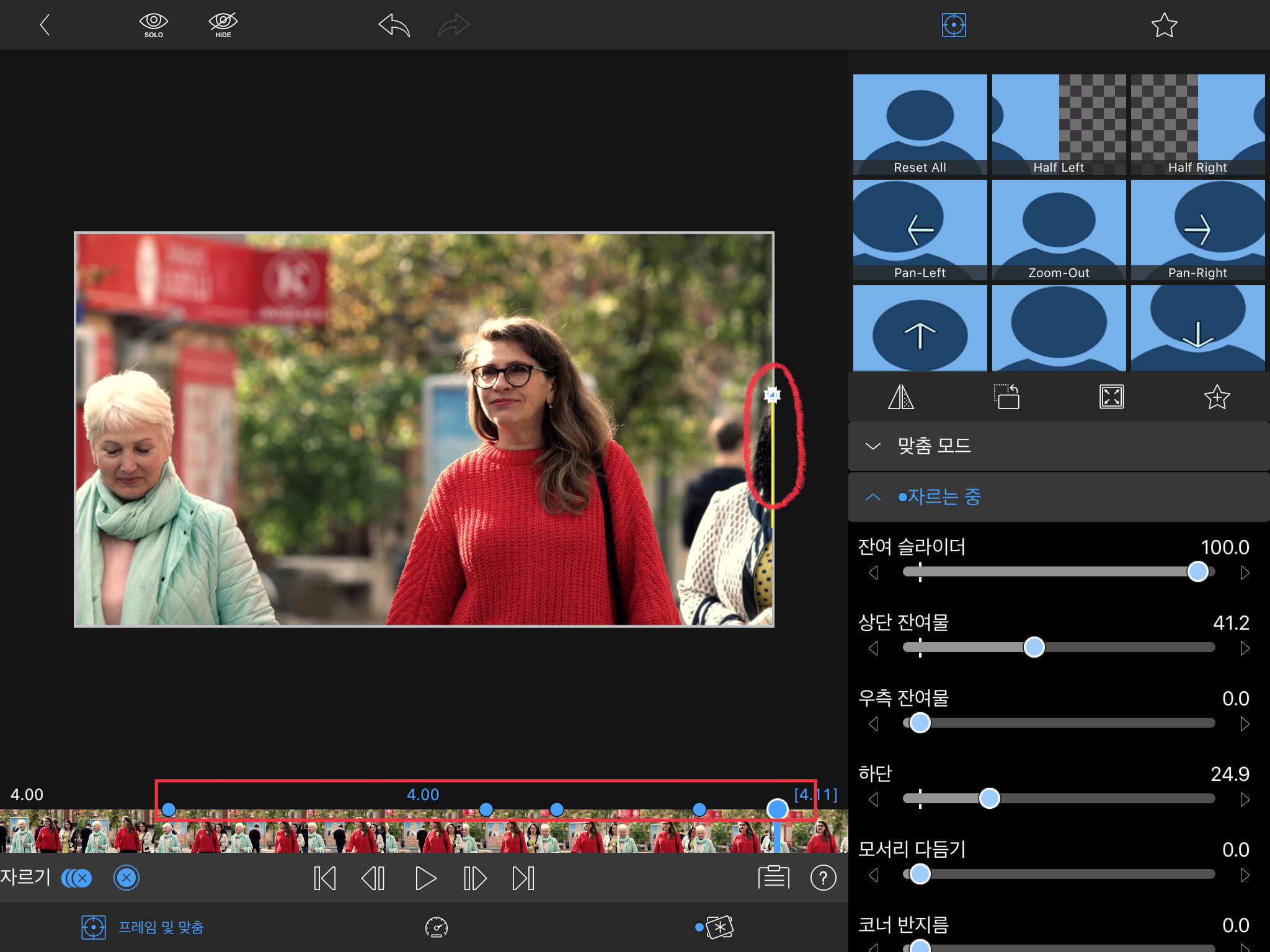
Task: Go back using top-left chevron
Action: coord(45,25)
